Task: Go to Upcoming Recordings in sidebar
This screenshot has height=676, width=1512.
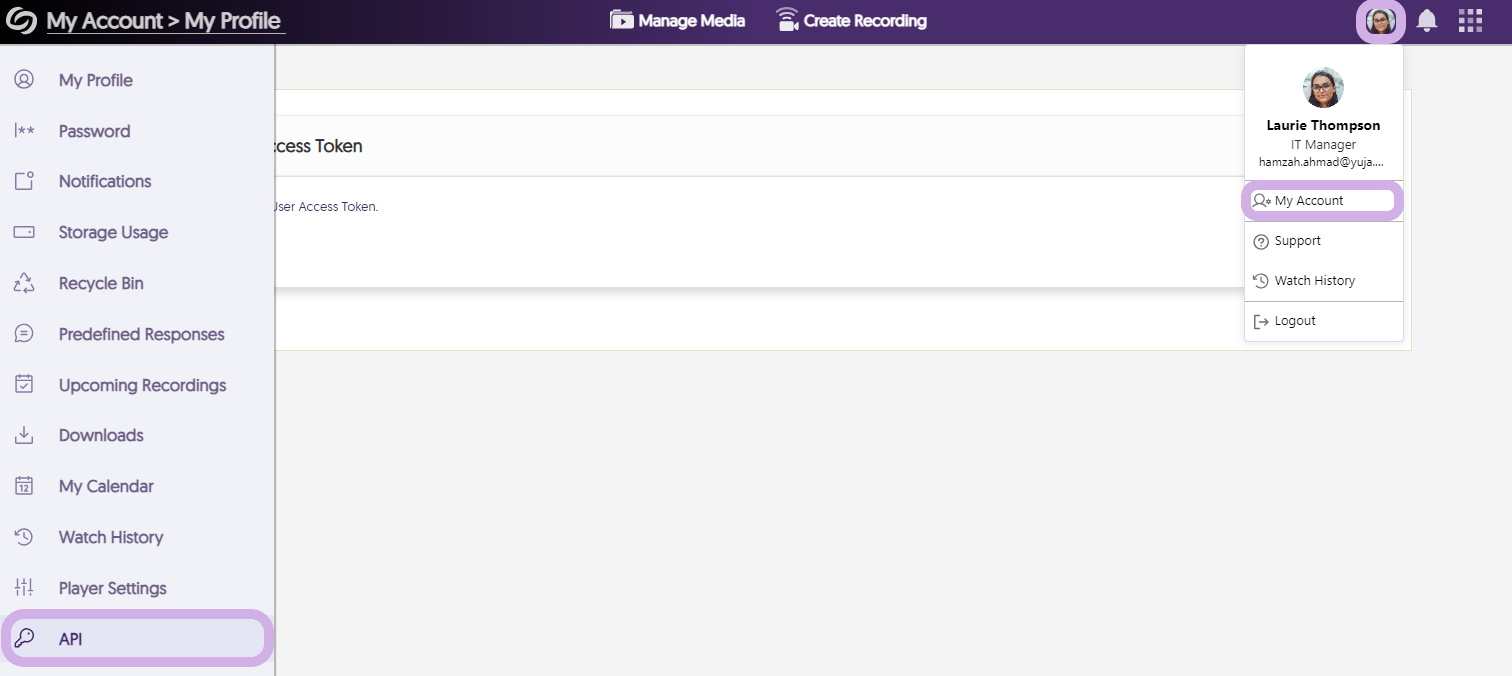Action: pyautogui.click(x=142, y=385)
